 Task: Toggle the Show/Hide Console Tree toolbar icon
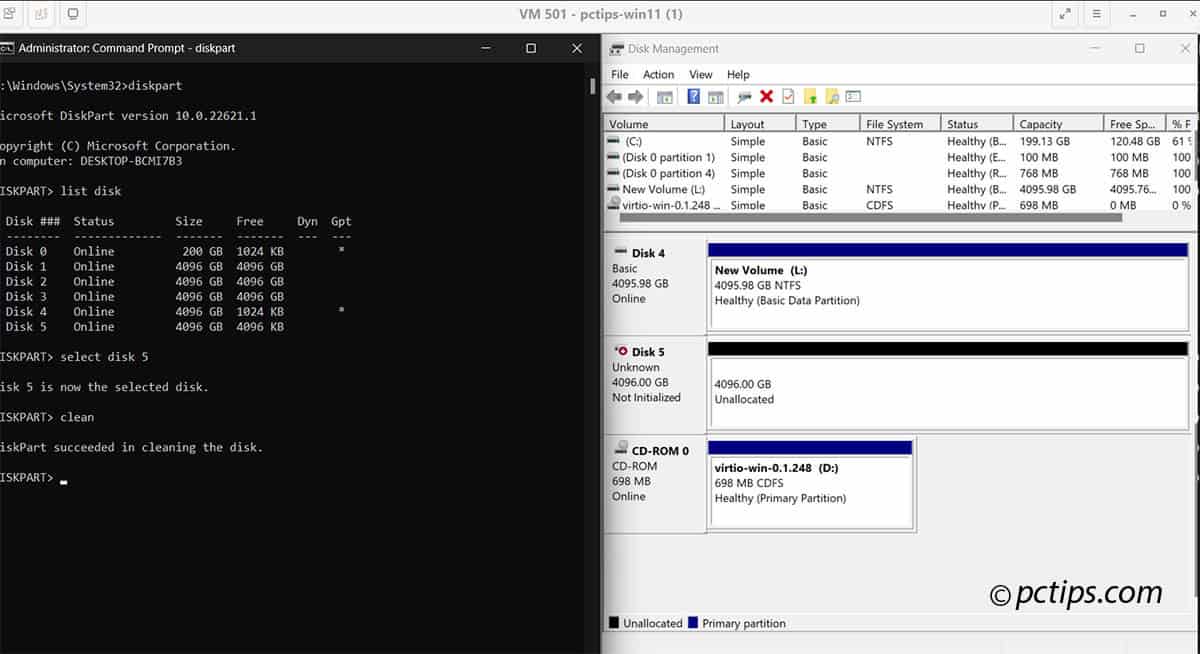click(x=665, y=95)
